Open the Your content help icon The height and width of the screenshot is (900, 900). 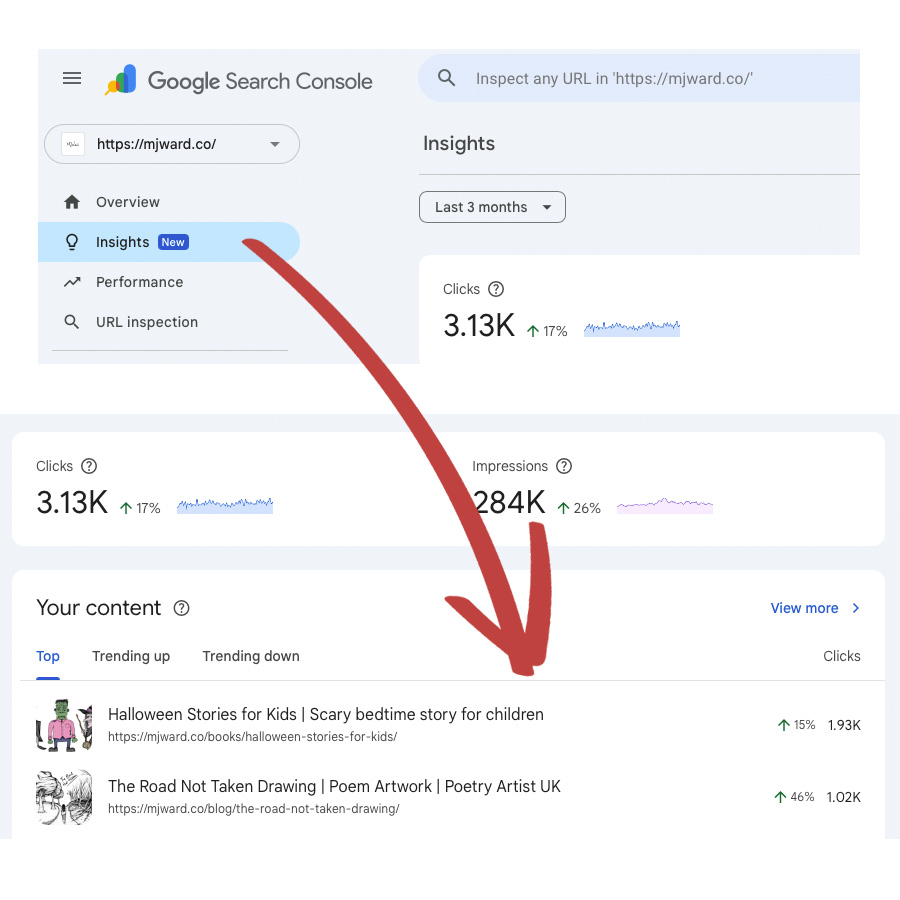[182, 608]
